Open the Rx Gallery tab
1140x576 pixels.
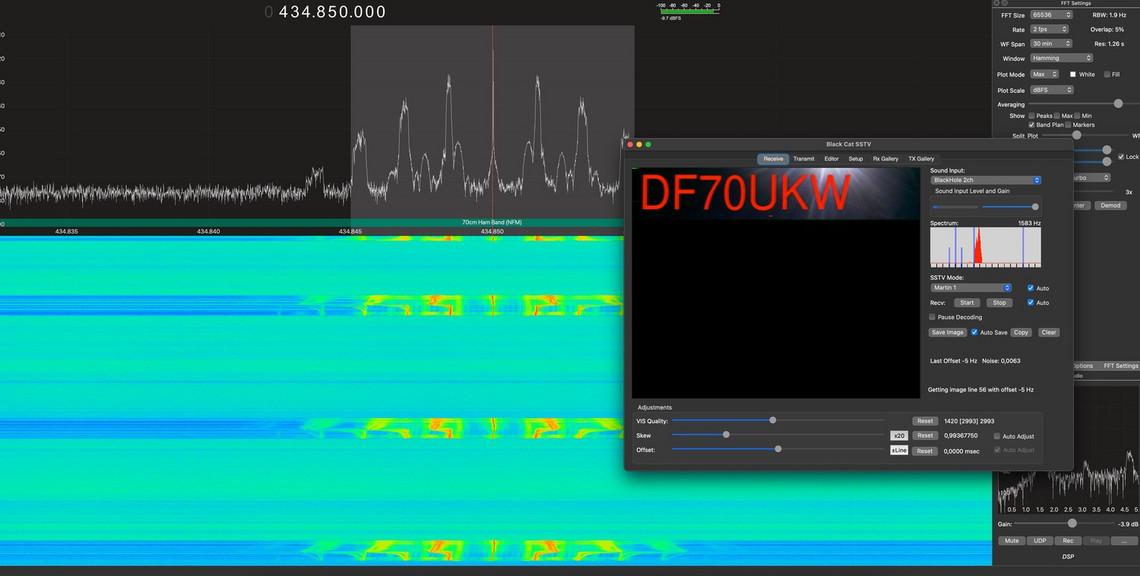pyautogui.click(x=886, y=159)
